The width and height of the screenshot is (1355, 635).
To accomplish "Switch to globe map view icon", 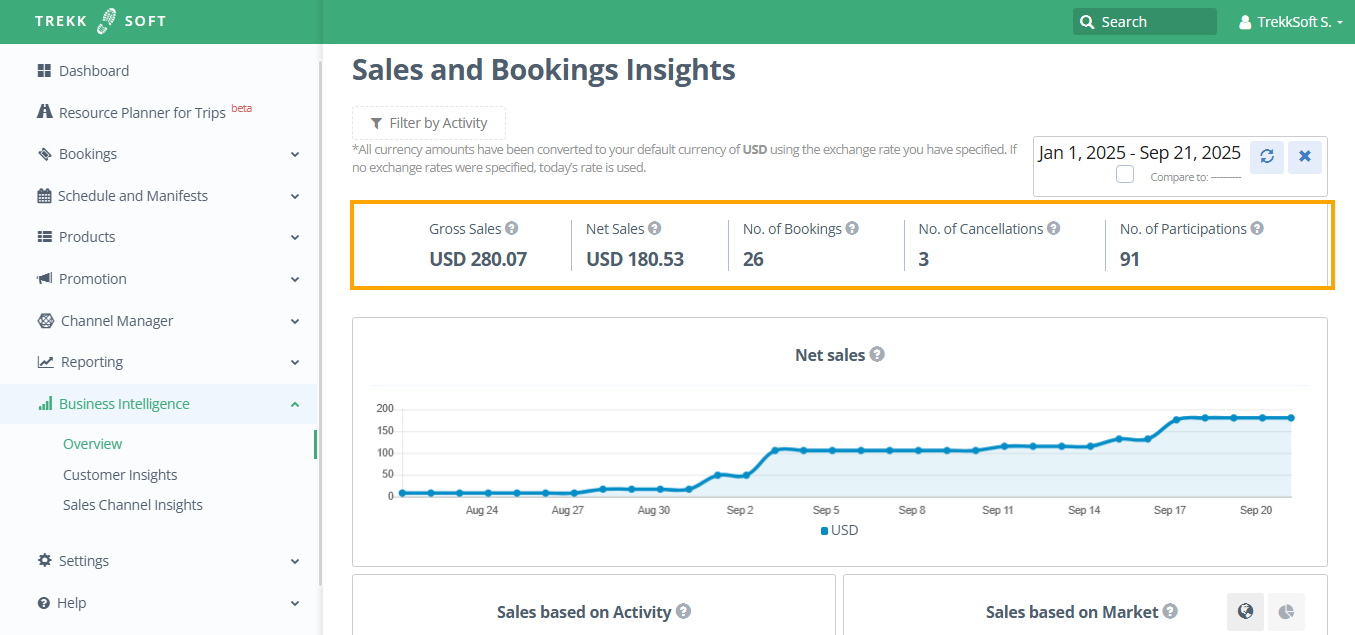I will tap(1245, 611).
